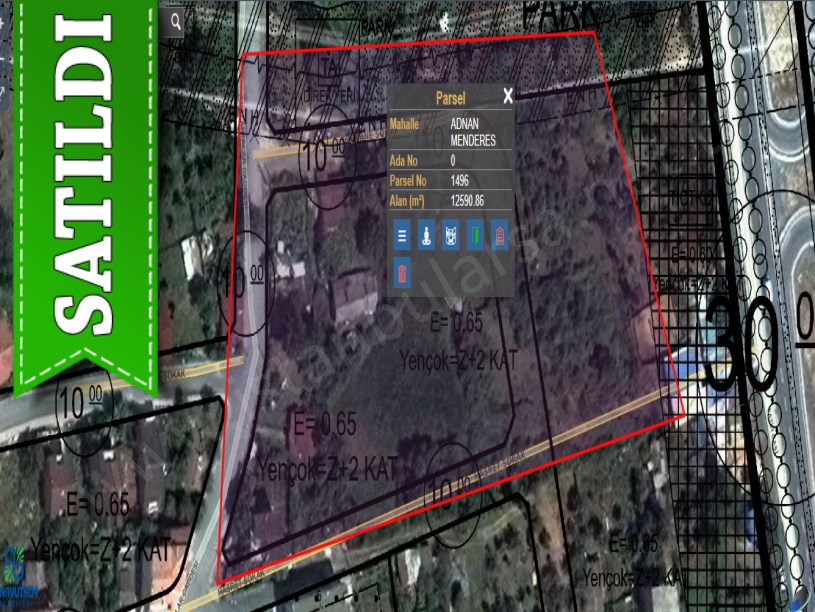Click the Alan area value 12590.86
The width and height of the screenshot is (815, 612).
pos(467,201)
